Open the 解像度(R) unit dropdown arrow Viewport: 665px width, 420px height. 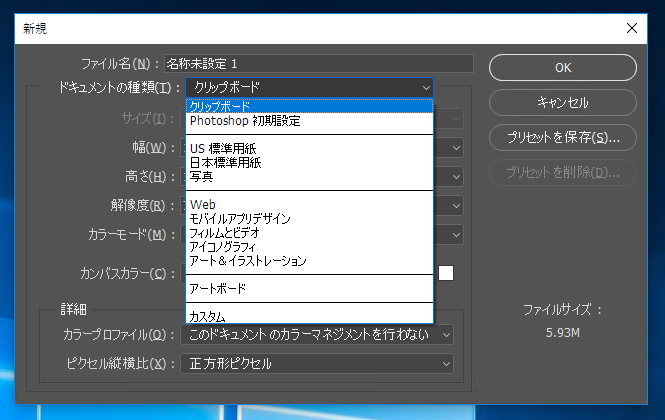pyautogui.click(x=456, y=206)
